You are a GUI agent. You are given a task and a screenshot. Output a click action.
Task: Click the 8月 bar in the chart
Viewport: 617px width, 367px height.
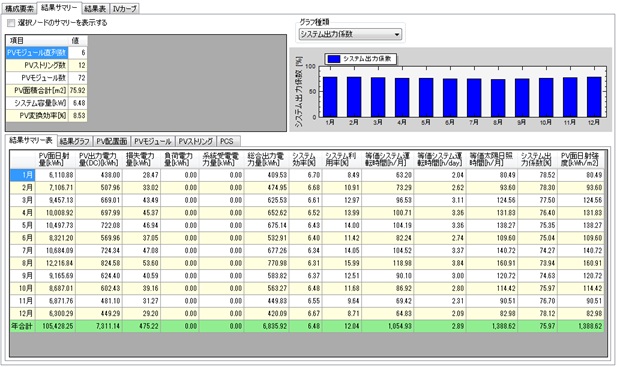pyautogui.click(x=498, y=98)
